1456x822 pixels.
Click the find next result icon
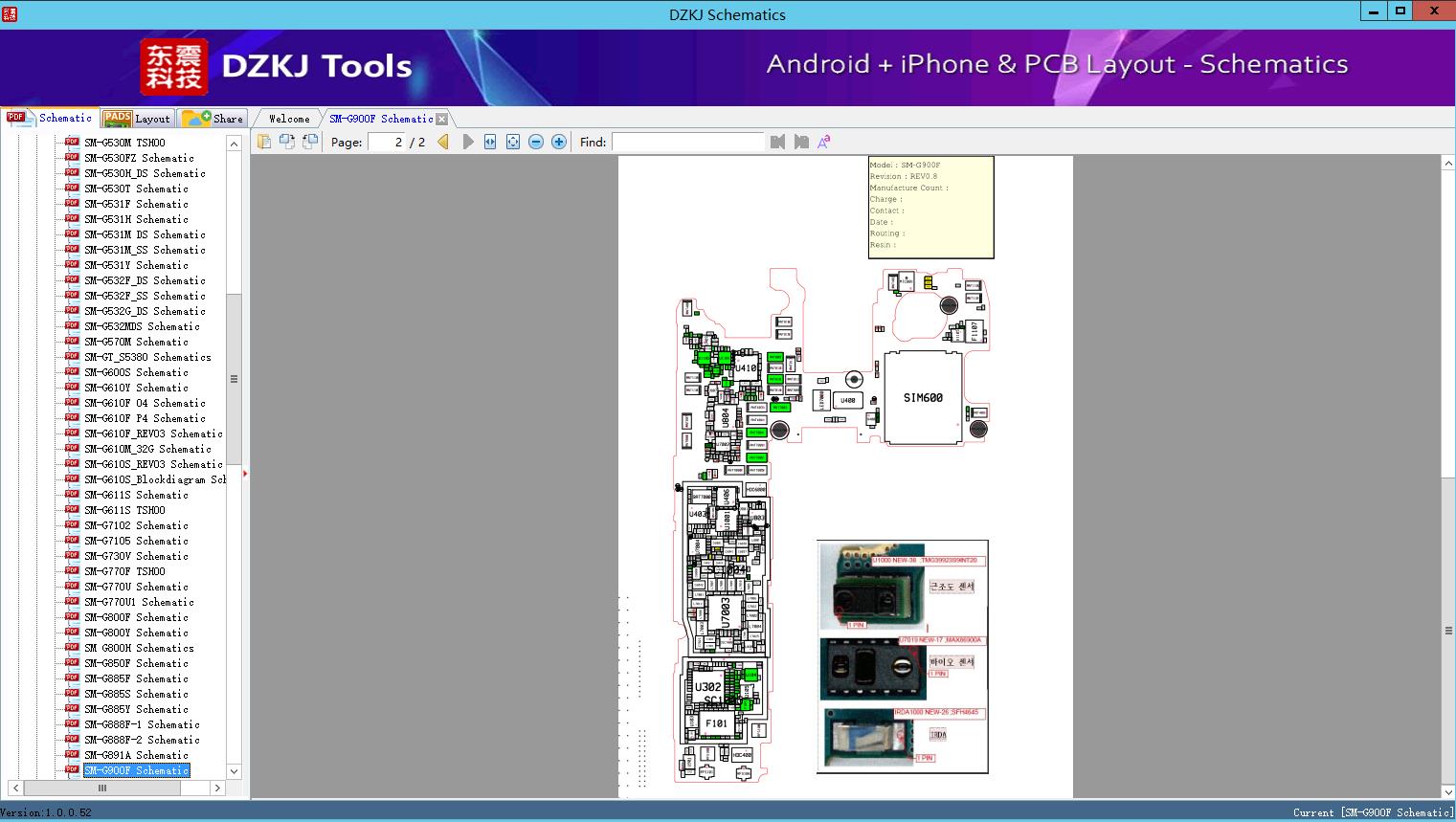pos(801,142)
